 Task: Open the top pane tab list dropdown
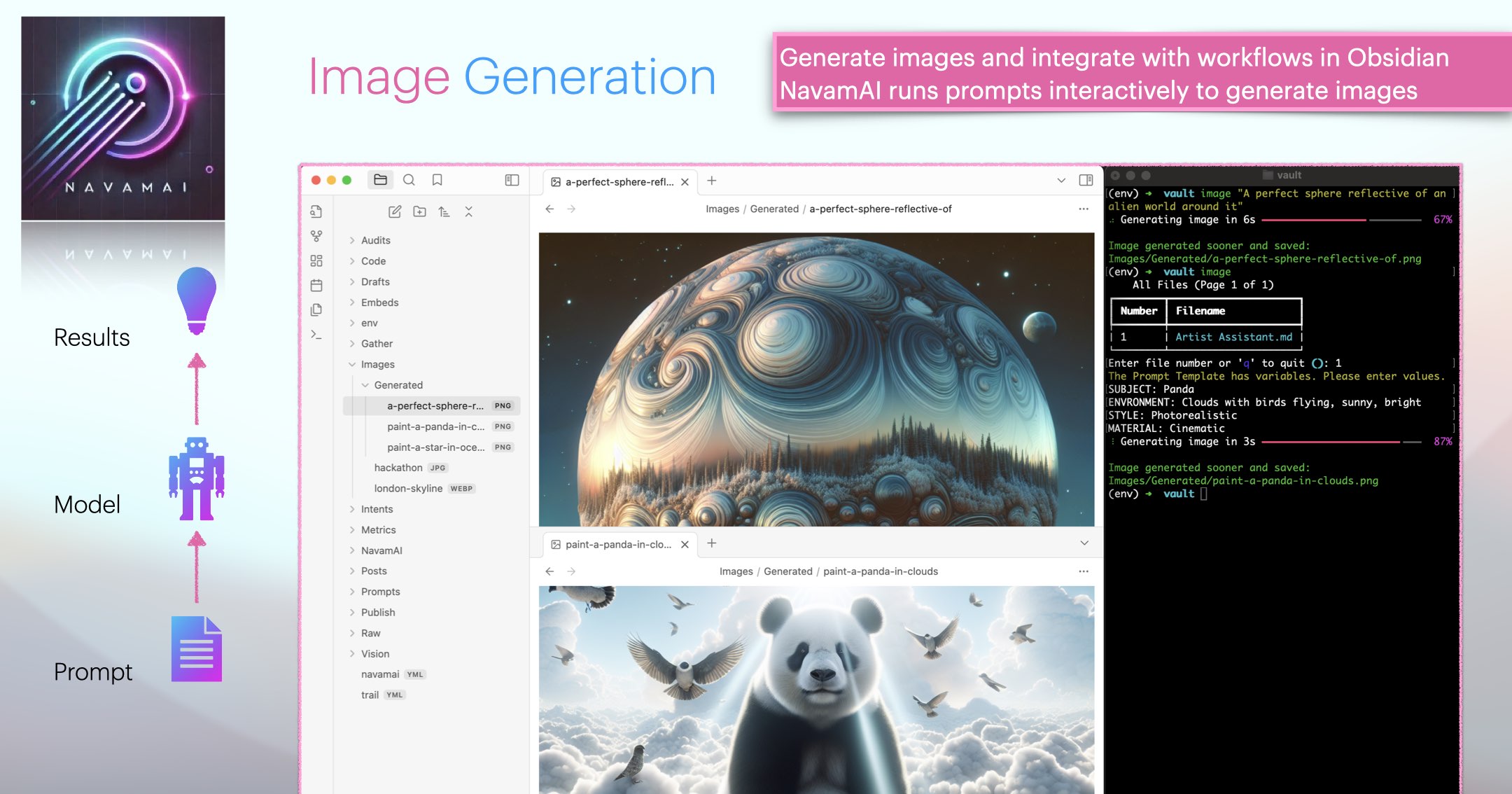pos(1061,181)
